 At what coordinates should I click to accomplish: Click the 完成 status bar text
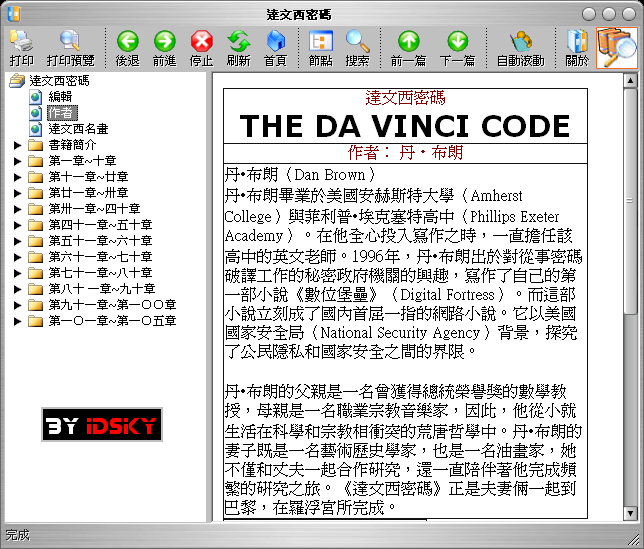[x=18, y=535]
